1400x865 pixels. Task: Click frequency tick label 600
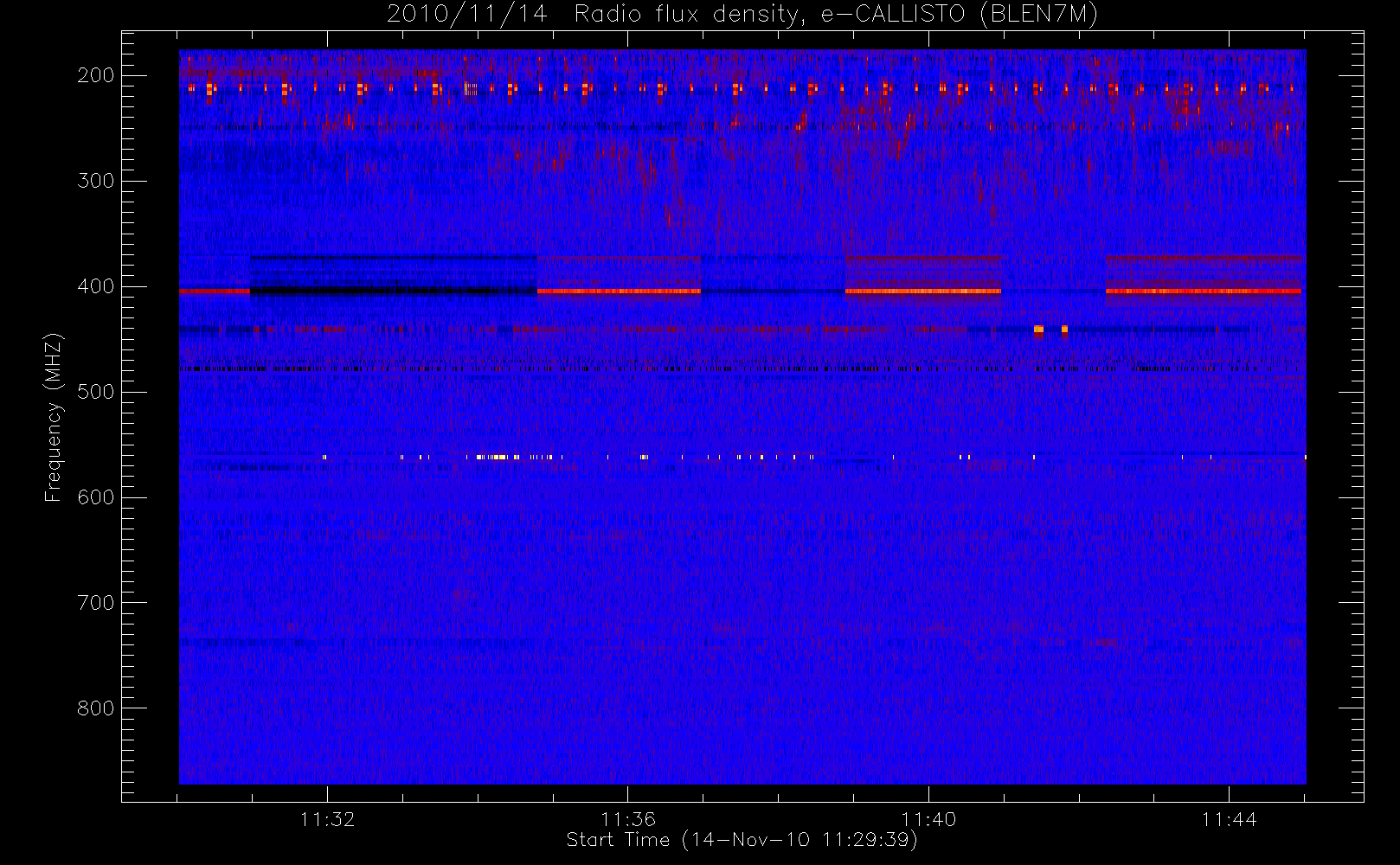96,497
